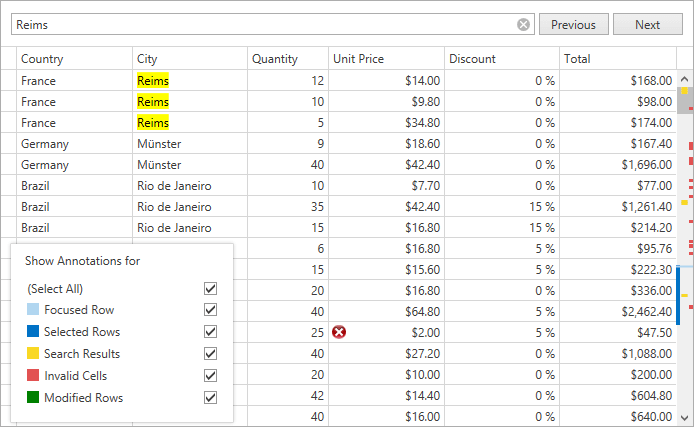Click the Total column header
This screenshot has height=427, width=694.
617,59
